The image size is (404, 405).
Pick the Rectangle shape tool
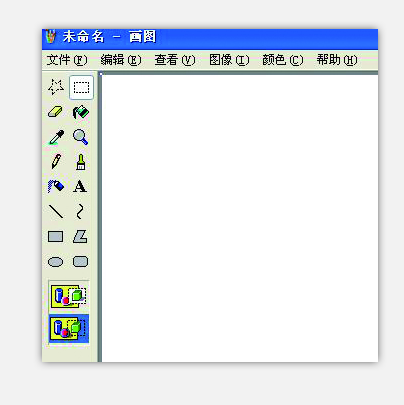[x=56, y=237]
